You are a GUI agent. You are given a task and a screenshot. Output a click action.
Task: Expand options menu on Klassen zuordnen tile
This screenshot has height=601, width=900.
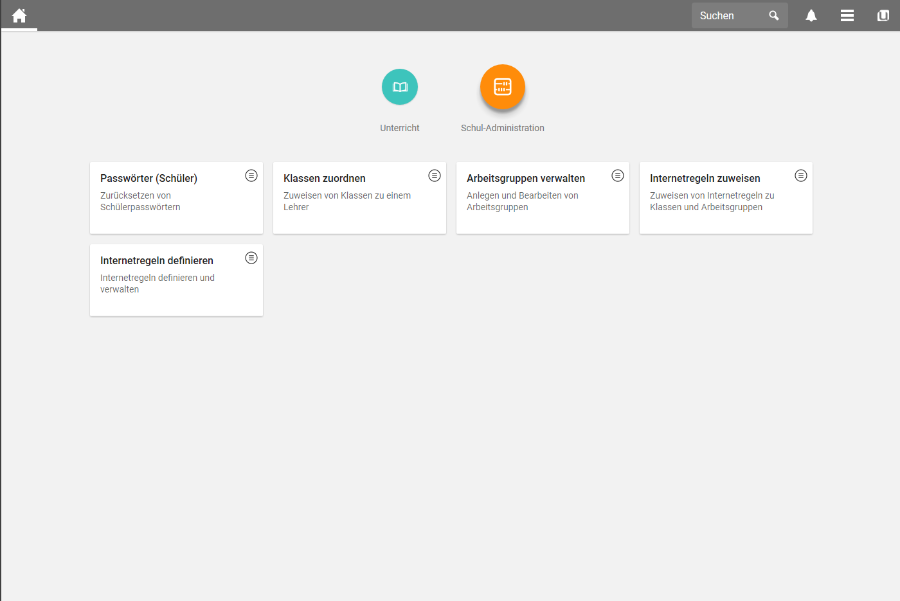[x=434, y=175]
